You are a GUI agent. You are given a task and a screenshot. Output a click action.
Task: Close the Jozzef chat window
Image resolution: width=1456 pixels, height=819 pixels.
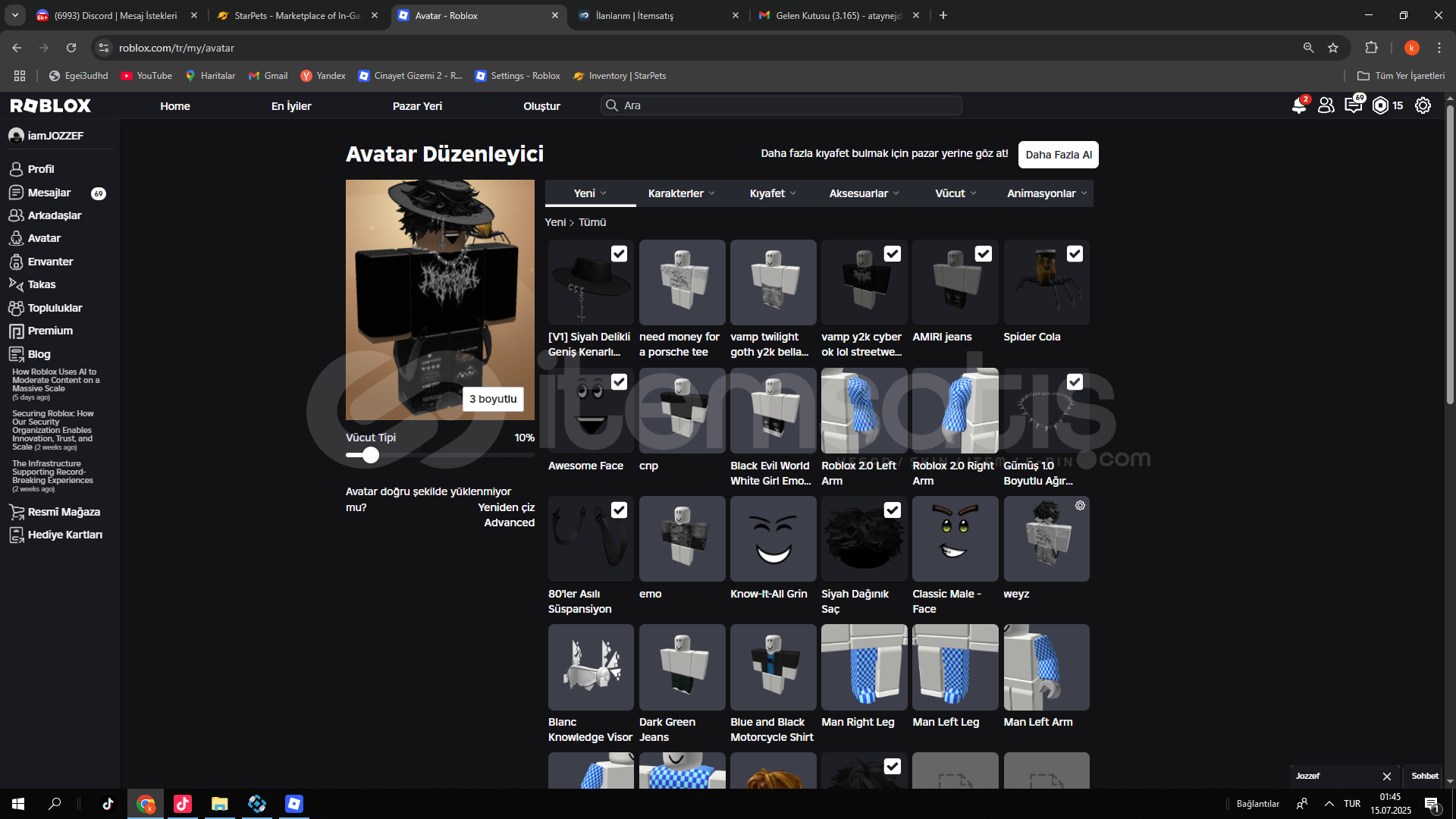(1386, 776)
